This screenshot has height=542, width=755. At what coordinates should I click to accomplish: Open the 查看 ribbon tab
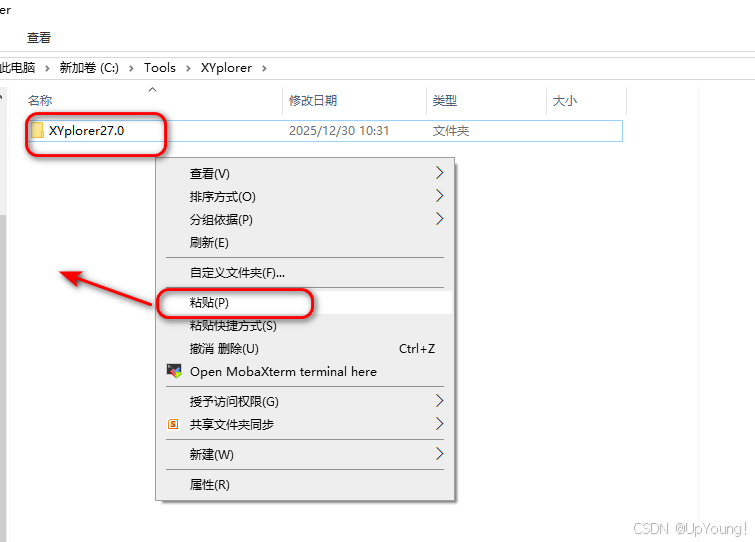pos(39,38)
